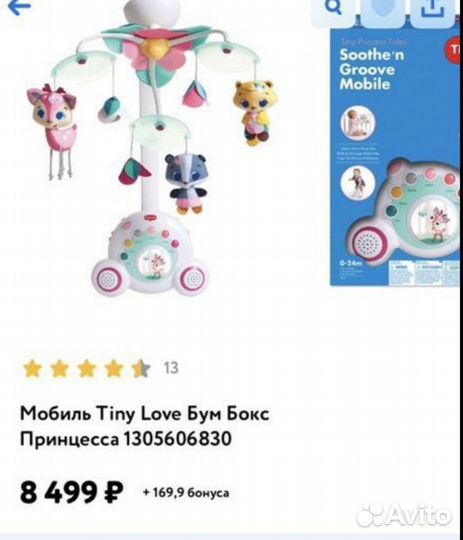The image size is (463, 540).
Task: View the +169,9 бонуса bonus info
Action: click(186, 493)
